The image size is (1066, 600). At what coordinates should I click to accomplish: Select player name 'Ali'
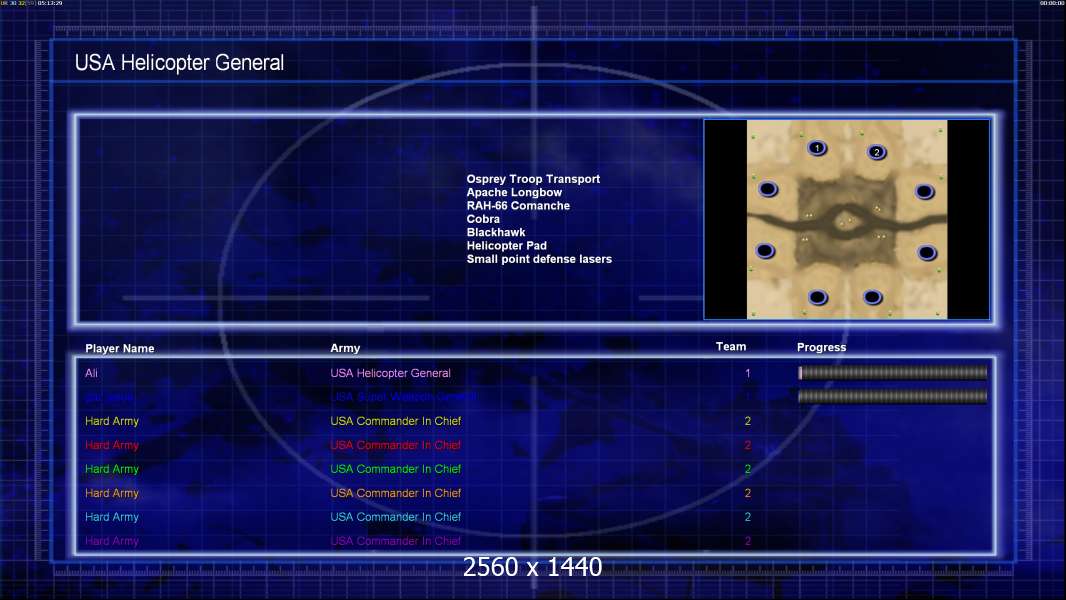[91, 373]
